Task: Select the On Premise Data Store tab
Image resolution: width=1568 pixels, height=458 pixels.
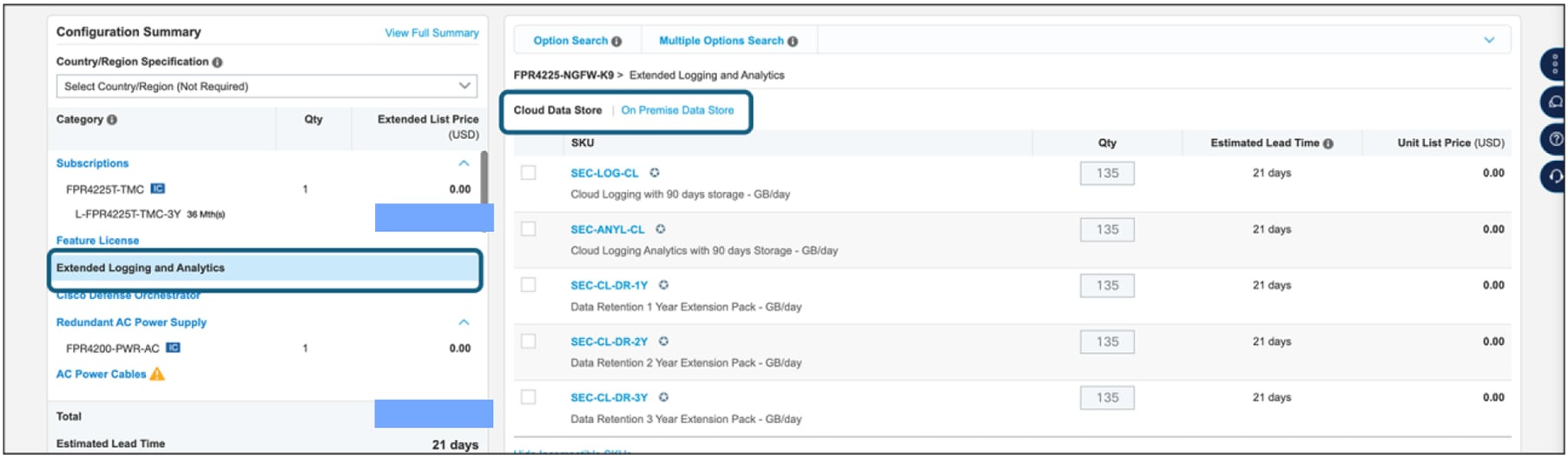Action: [x=677, y=110]
